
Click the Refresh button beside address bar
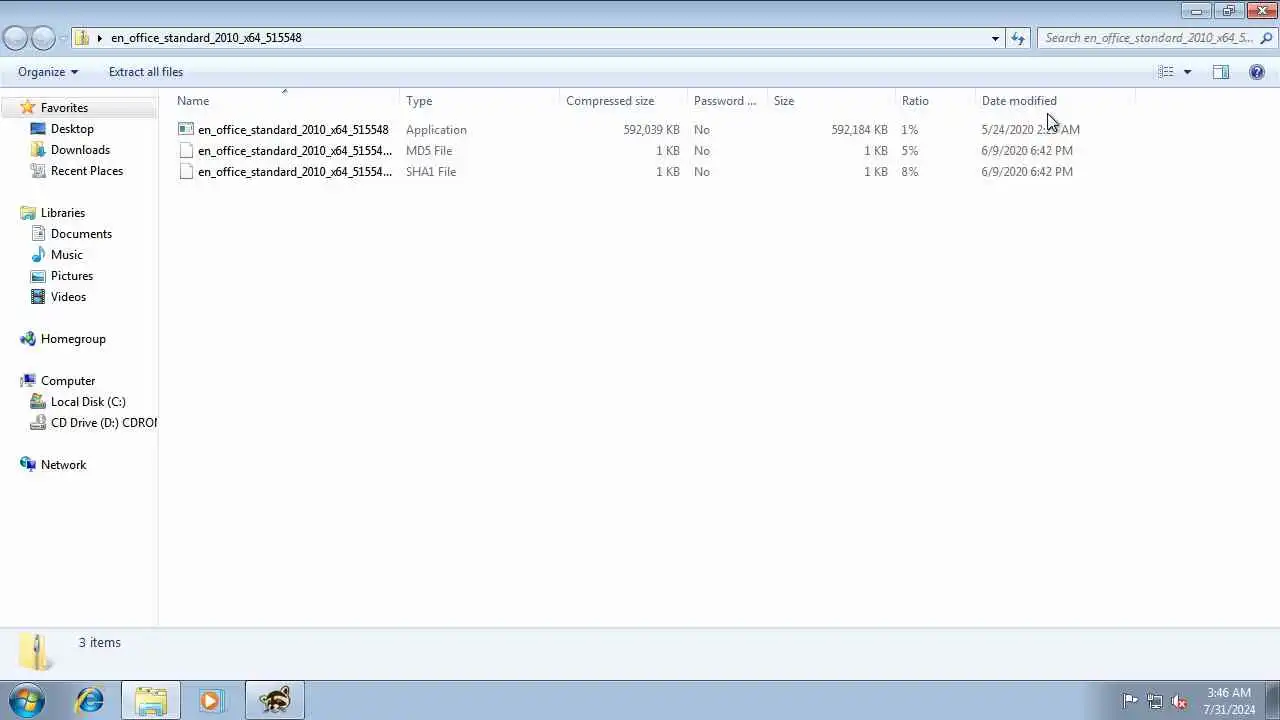(x=1018, y=38)
